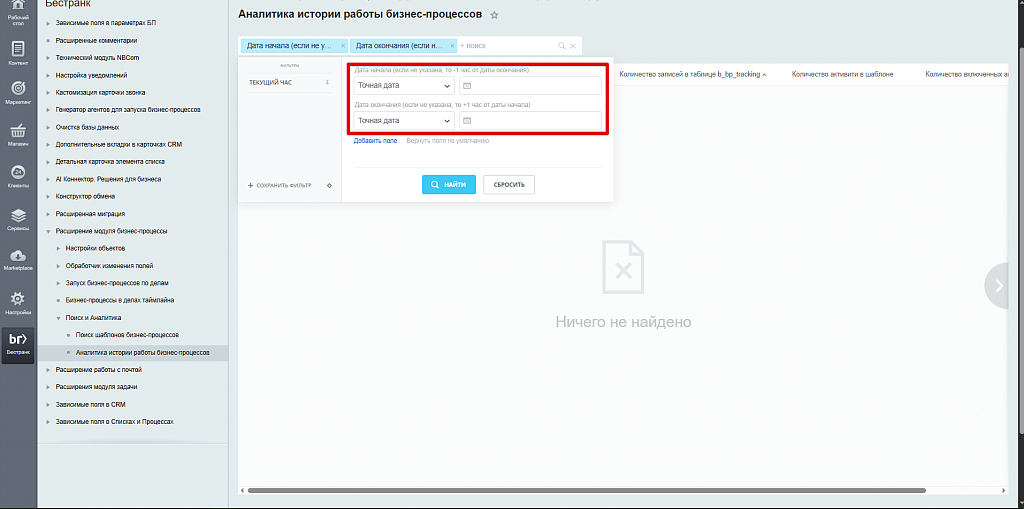Image resolution: width=1024 pixels, height=509 pixels.
Task: Collapse the Поиск и Аналитика tree node
Action: click(x=58, y=318)
